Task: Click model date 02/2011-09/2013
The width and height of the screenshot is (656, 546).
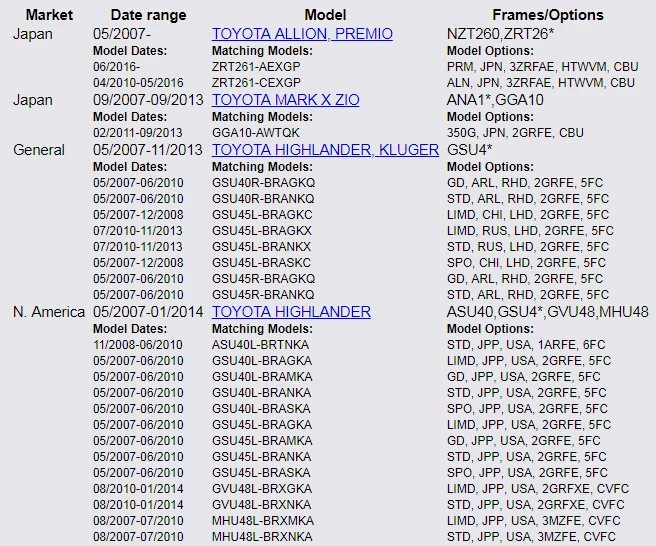Action: click(x=138, y=133)
